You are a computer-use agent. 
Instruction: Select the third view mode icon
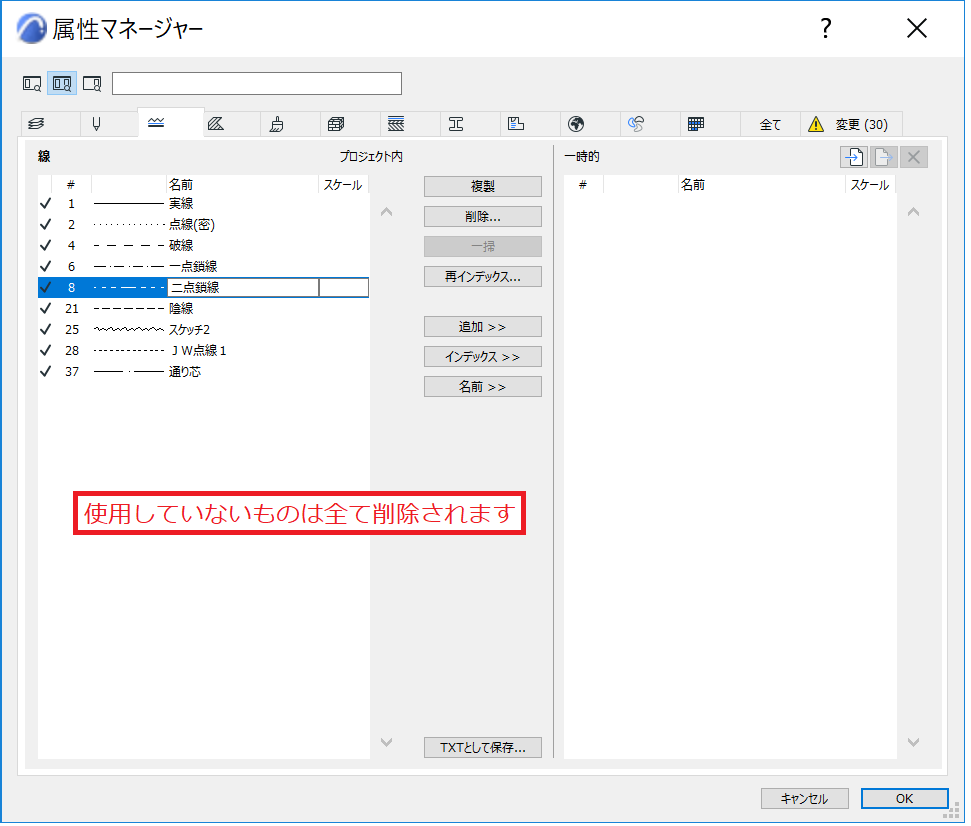click(x=92, y=84)
